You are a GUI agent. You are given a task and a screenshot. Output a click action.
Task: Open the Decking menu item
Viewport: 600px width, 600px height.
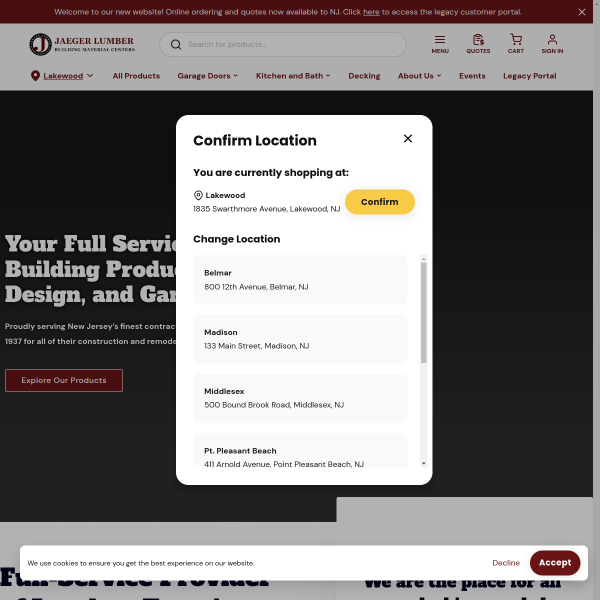pos(364,76)
